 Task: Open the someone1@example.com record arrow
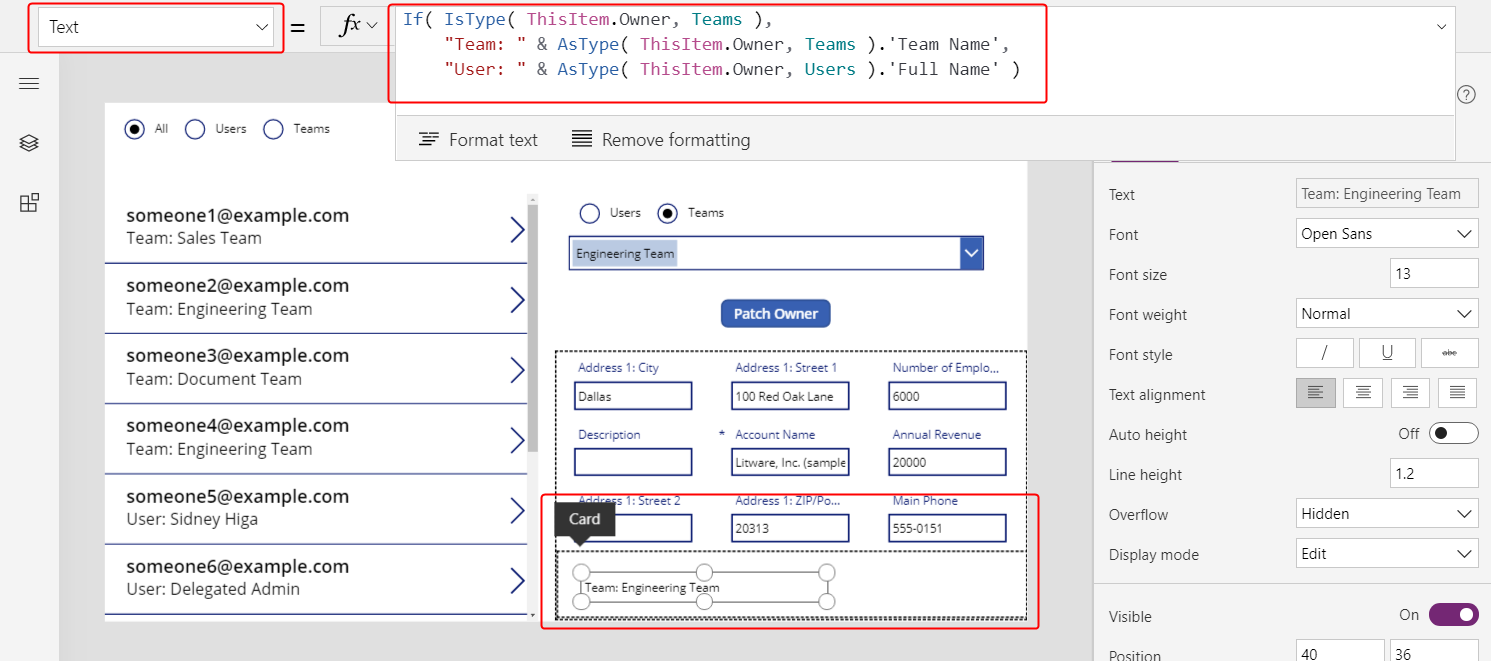(x=517, y=230)
